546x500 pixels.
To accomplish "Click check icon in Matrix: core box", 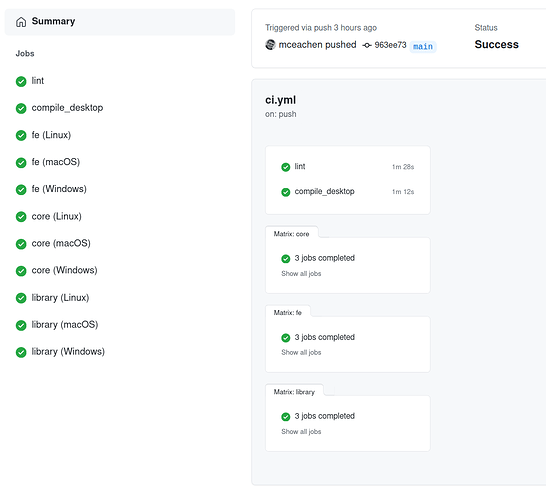I will [286, 258].
